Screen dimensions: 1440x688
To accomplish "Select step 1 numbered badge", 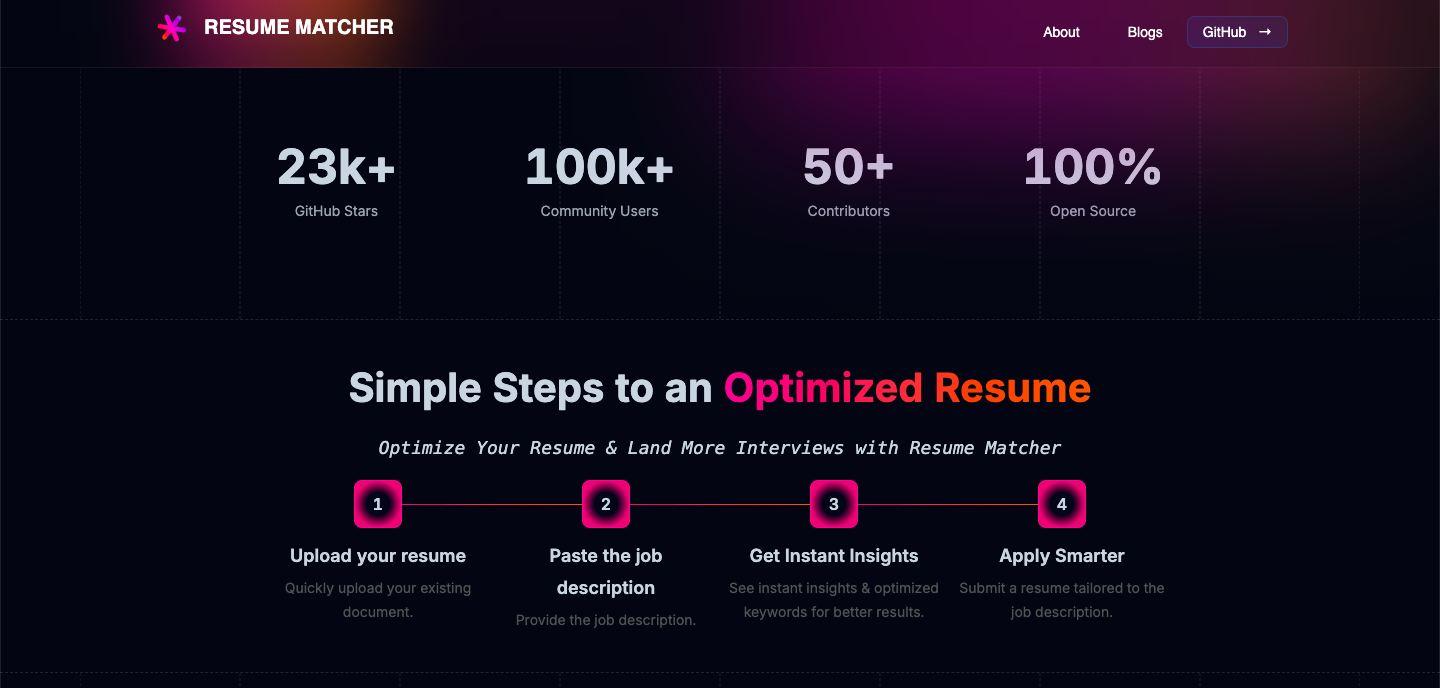I will click(378, 504).
